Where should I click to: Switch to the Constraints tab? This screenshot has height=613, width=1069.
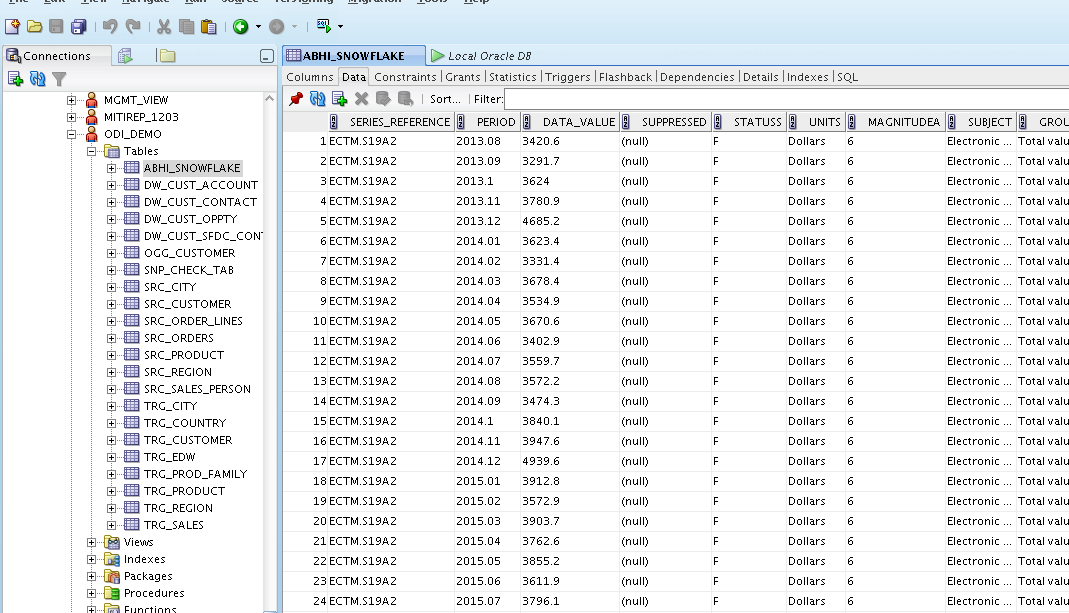[x=405, y=77]
